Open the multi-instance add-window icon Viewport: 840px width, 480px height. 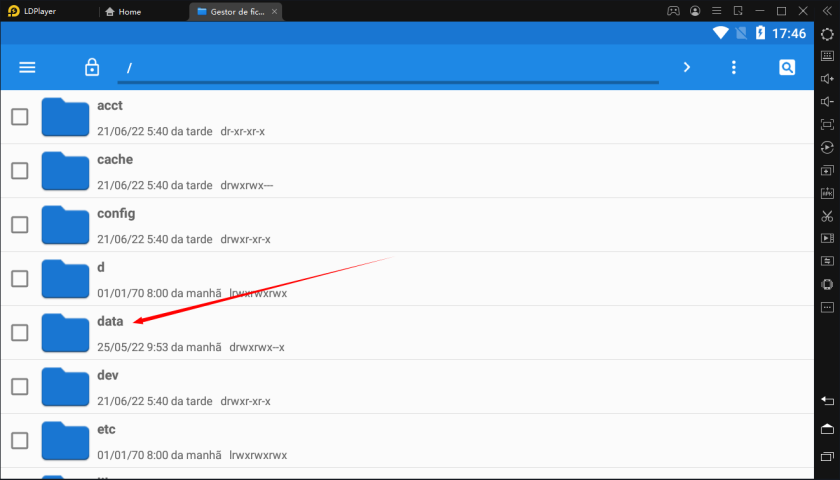(827, 170)
